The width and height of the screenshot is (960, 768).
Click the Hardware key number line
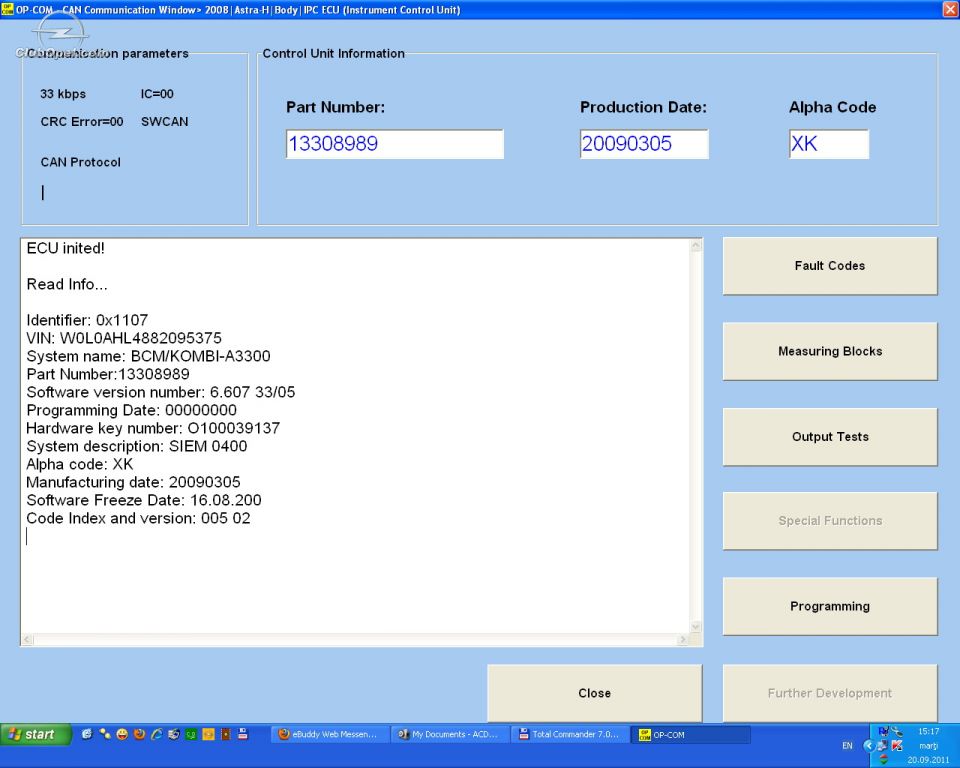tap(153, 428)
